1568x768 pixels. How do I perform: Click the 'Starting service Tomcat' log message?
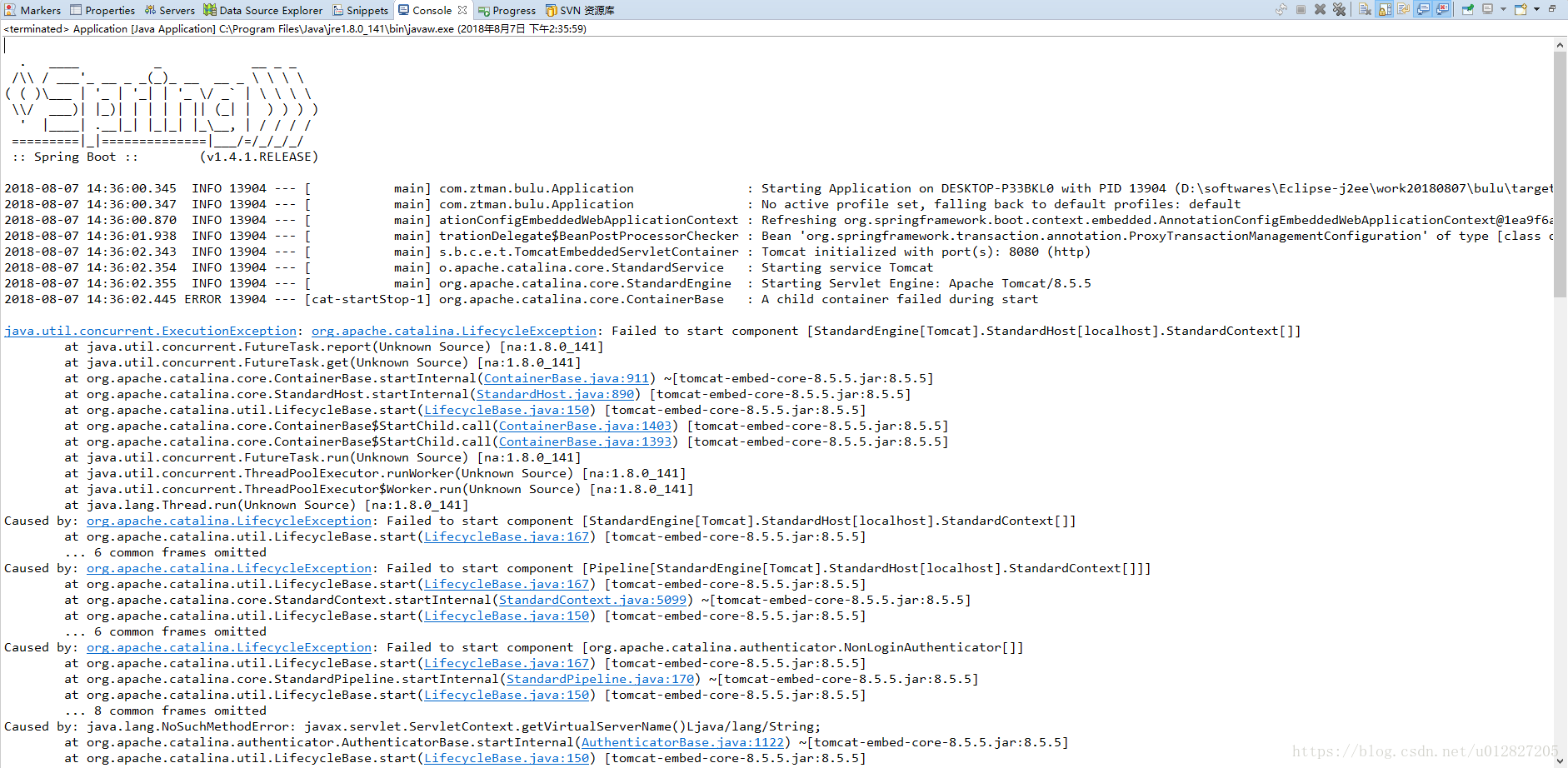click(x=847, y=267)
